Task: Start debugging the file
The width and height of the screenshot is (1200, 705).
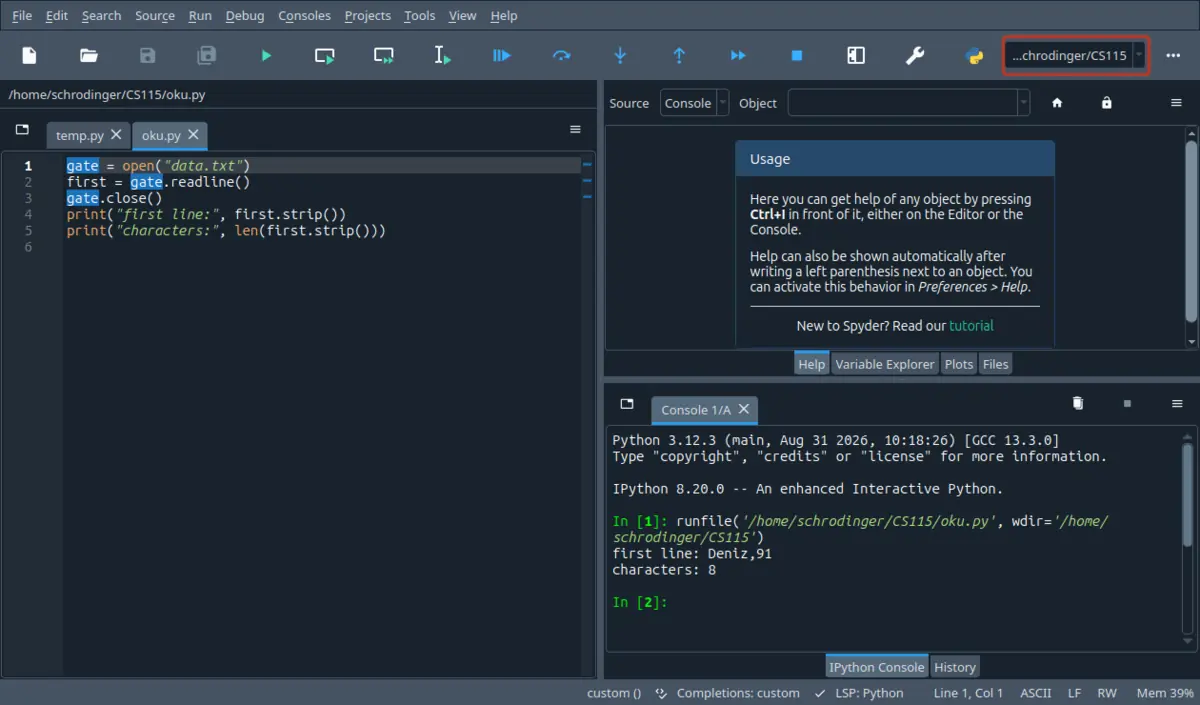Action: pyautogui.click(x=502, y=56)
